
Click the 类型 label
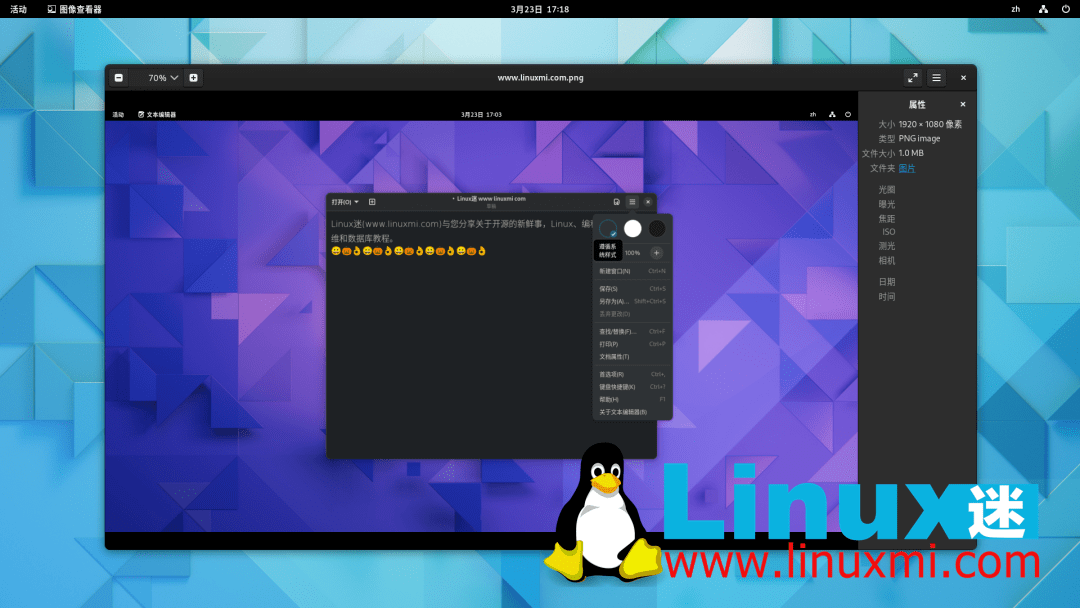coord(886,138)
